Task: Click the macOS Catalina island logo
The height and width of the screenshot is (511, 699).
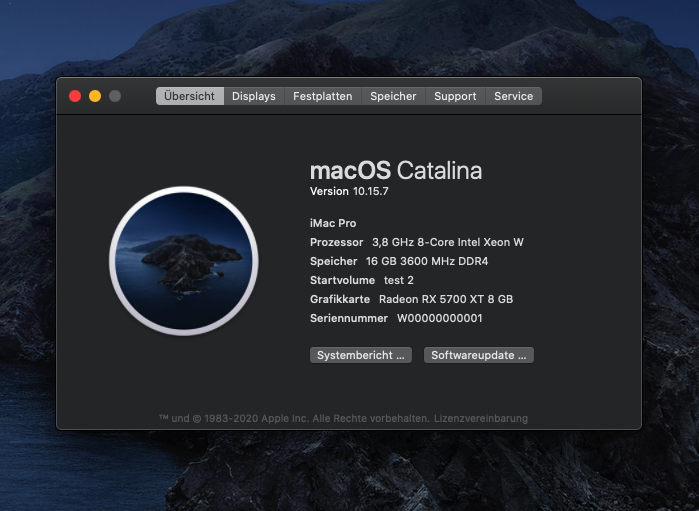Action: click(183, 261)
